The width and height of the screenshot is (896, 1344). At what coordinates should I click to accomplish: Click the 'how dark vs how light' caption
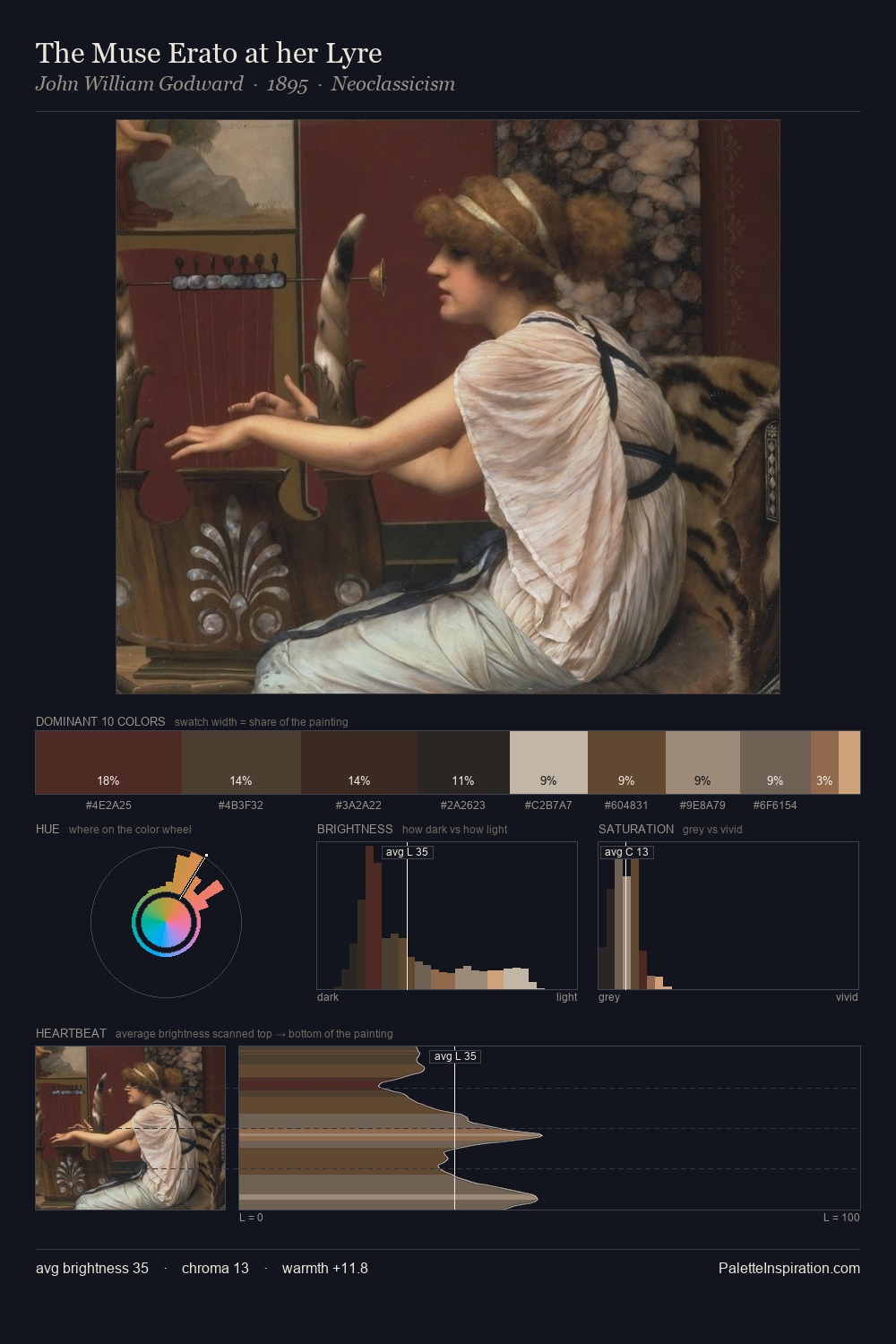(455, 829)
